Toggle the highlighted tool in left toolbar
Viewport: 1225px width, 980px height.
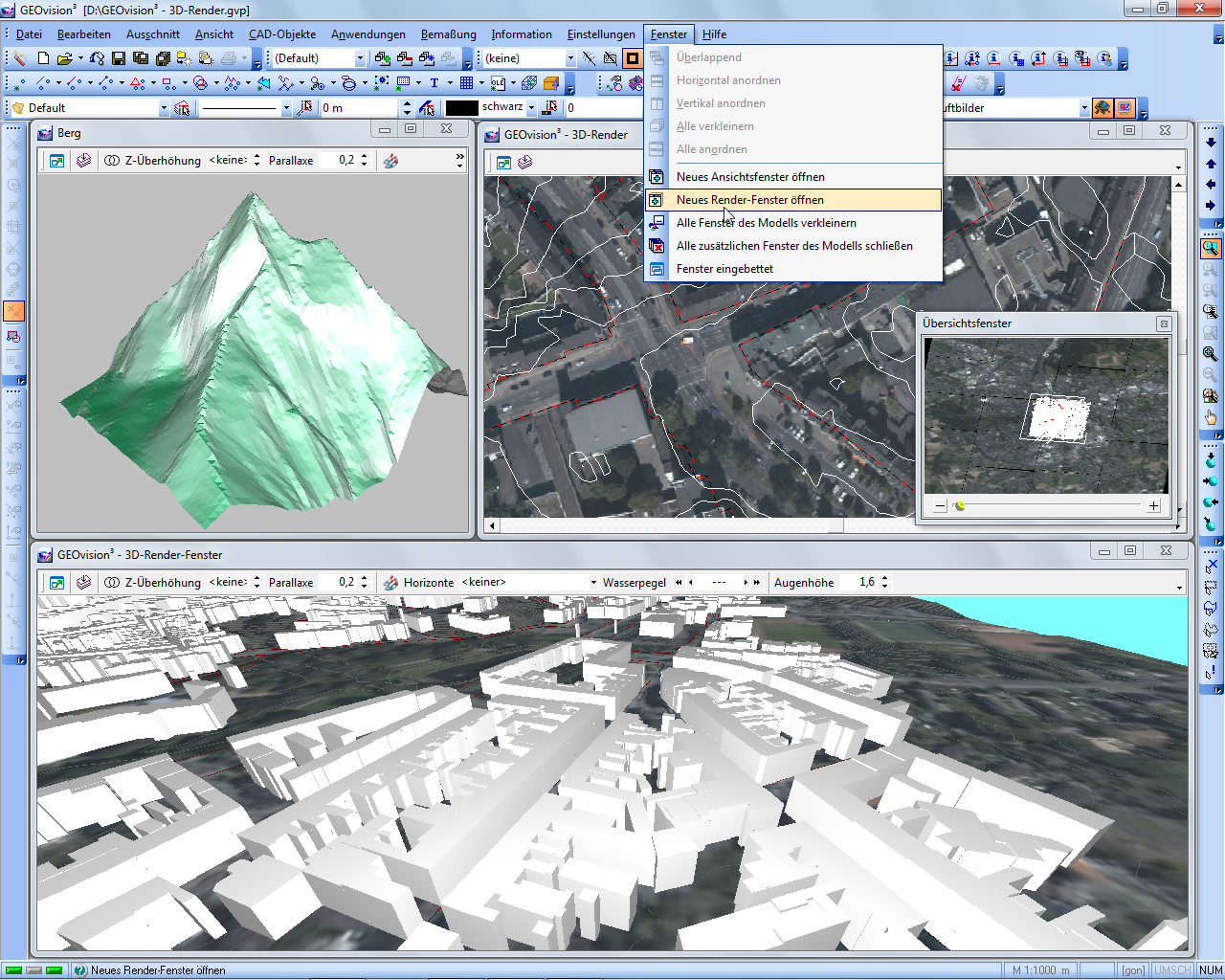click(13, 311)
